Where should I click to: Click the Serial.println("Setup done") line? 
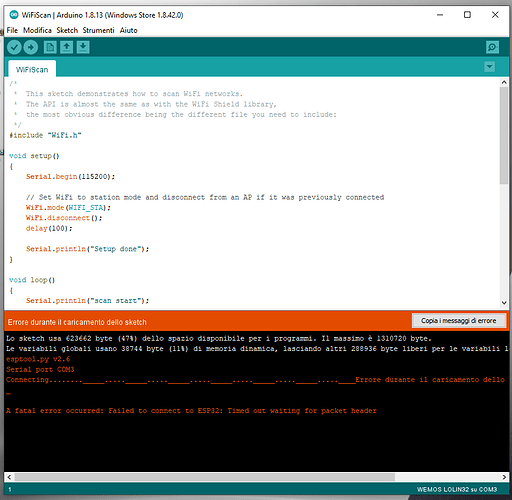[x=87, y=249]
